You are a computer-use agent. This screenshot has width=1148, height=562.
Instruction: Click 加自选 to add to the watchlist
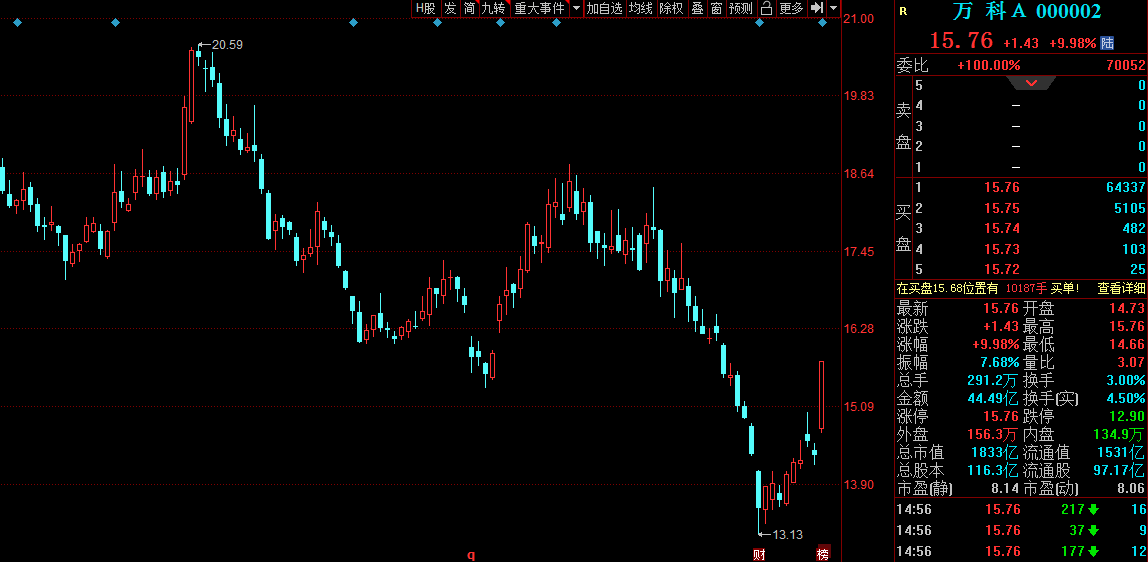(604, 8)
